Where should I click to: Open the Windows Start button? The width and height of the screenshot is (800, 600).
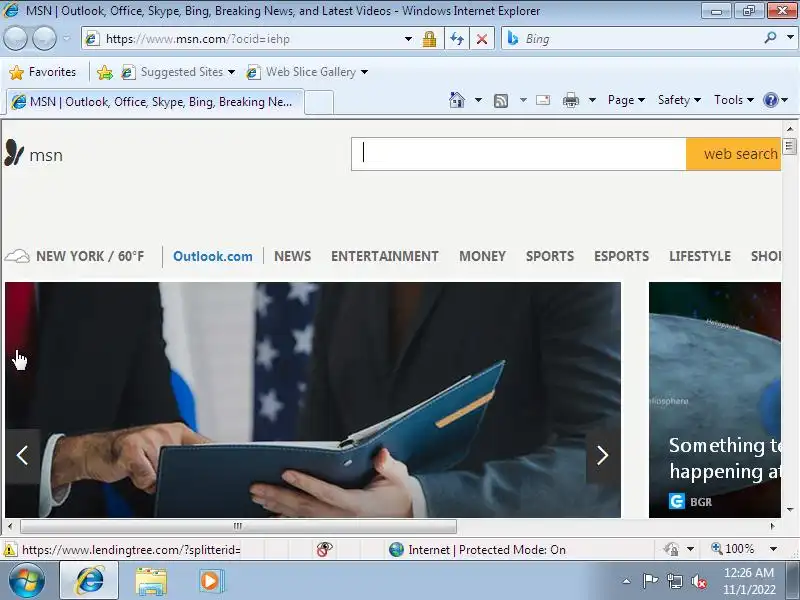coord(27,581)
